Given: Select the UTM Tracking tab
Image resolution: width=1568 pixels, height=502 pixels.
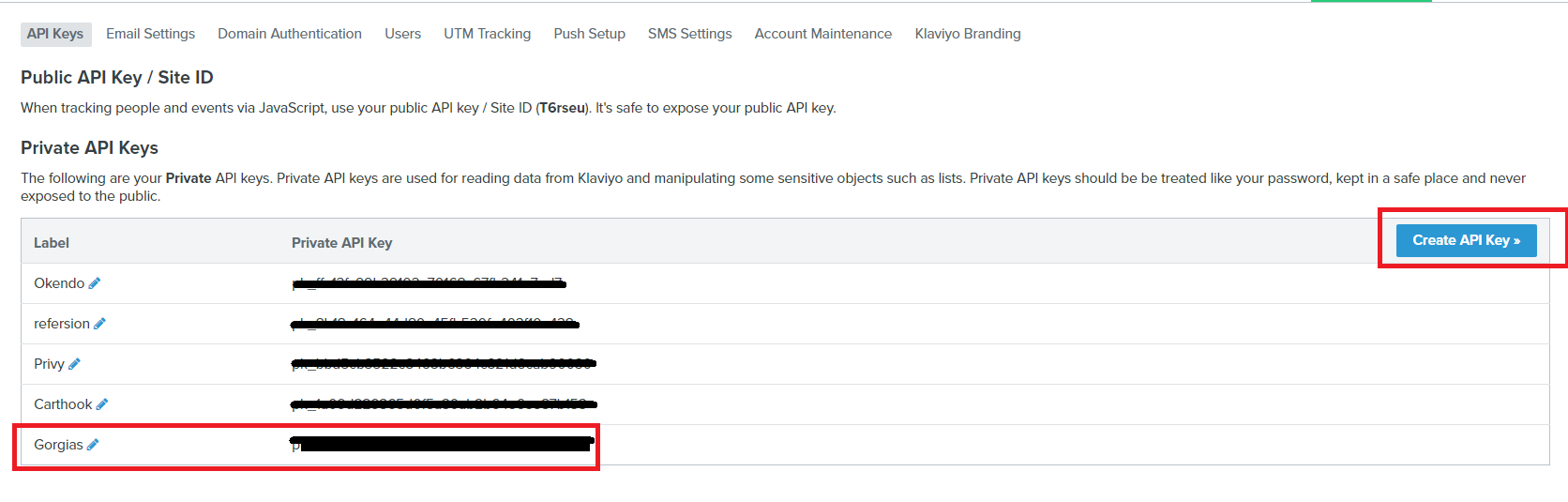Looking at the screenshot, I should tap(487, 34).
